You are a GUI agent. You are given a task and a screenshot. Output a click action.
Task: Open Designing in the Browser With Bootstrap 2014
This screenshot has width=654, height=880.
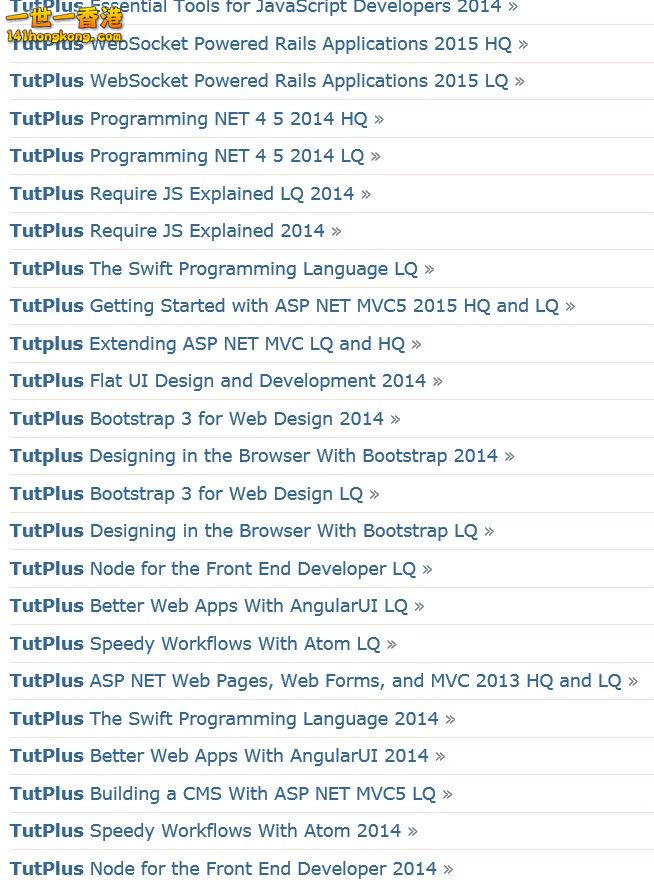(x=262, y=456)
